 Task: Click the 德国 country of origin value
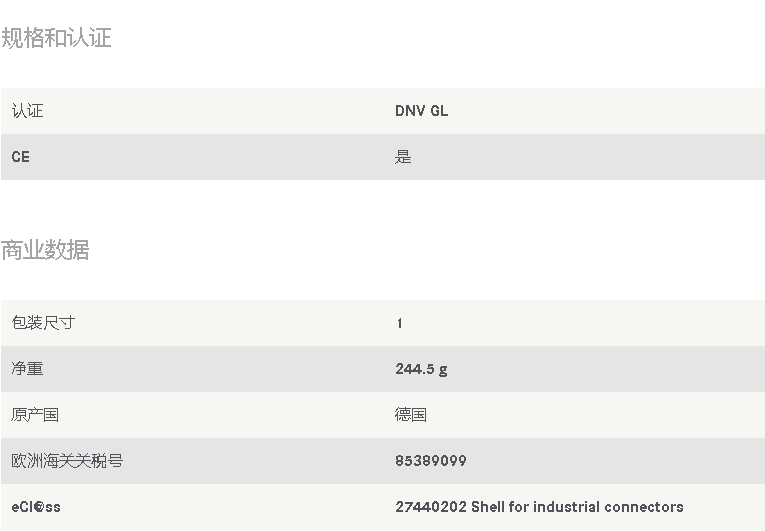[x=411, y=415]
